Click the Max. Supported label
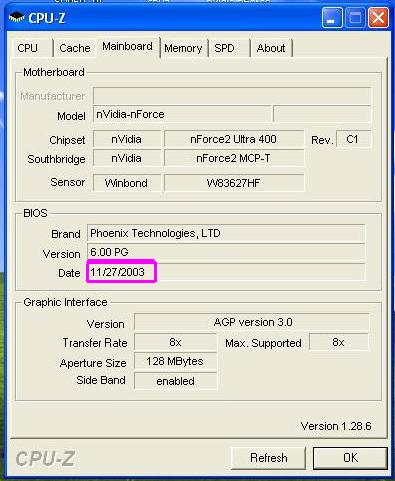Screen dimensions: 395x481 263,343
